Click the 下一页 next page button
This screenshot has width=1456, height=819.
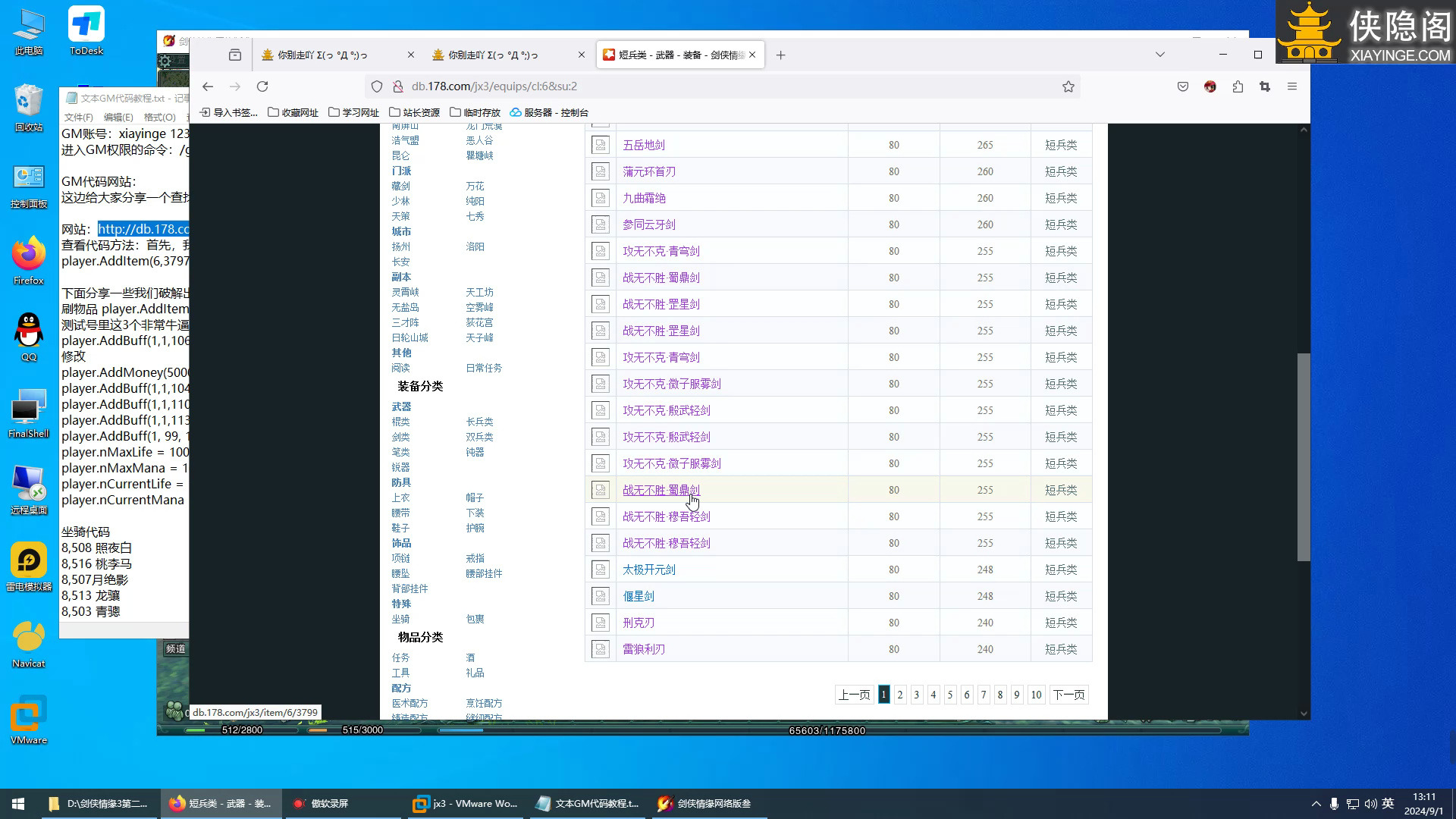(x=1068, y=695)
